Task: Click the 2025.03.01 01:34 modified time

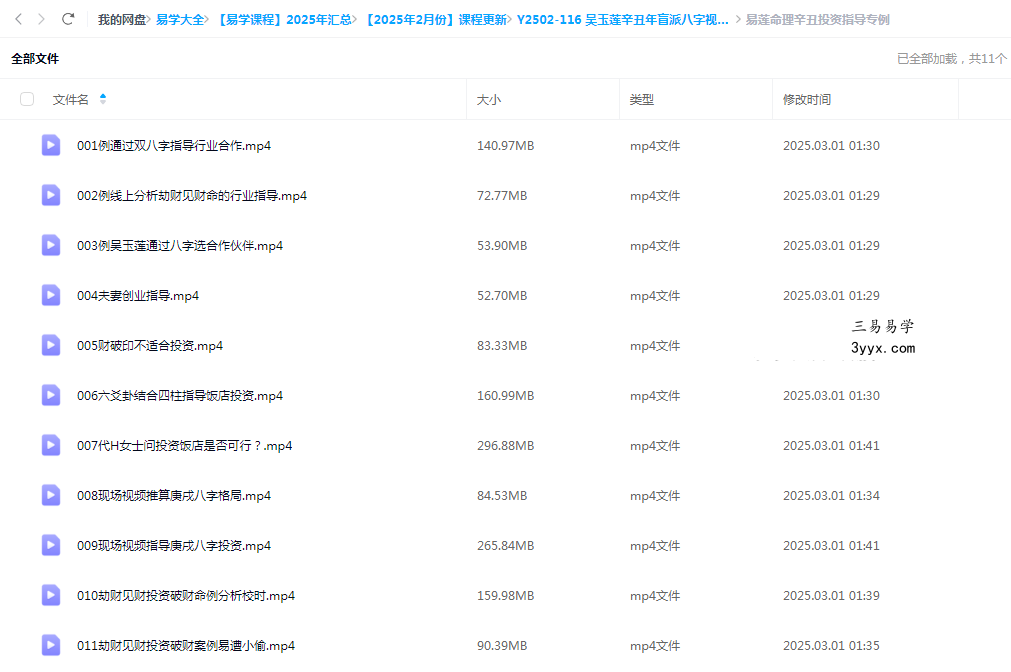Action: tap(831, 495)
